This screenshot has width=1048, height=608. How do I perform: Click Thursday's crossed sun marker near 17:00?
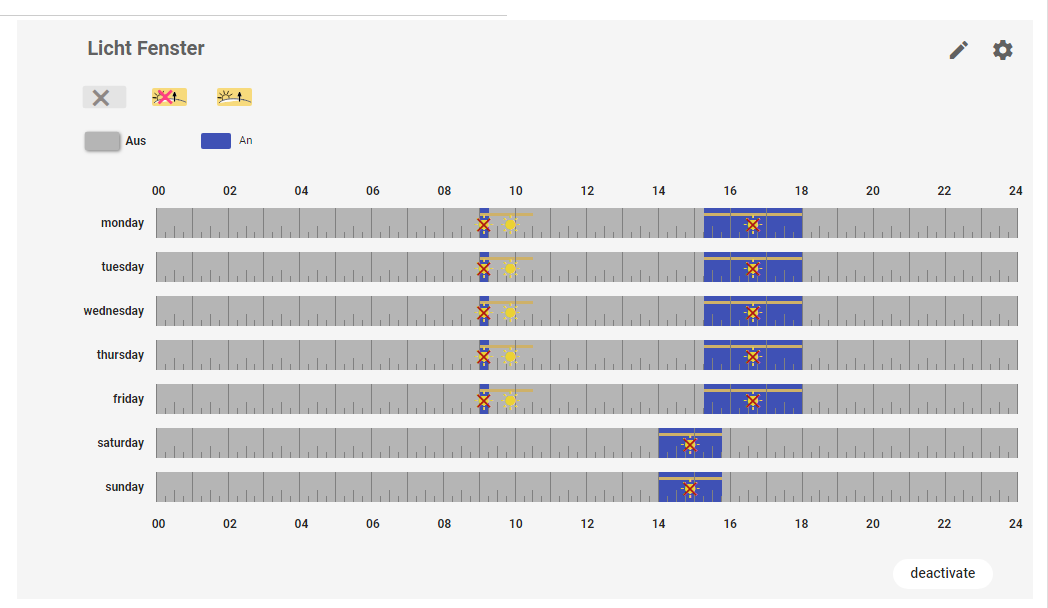pyautogui.click(x=753, y=356)
